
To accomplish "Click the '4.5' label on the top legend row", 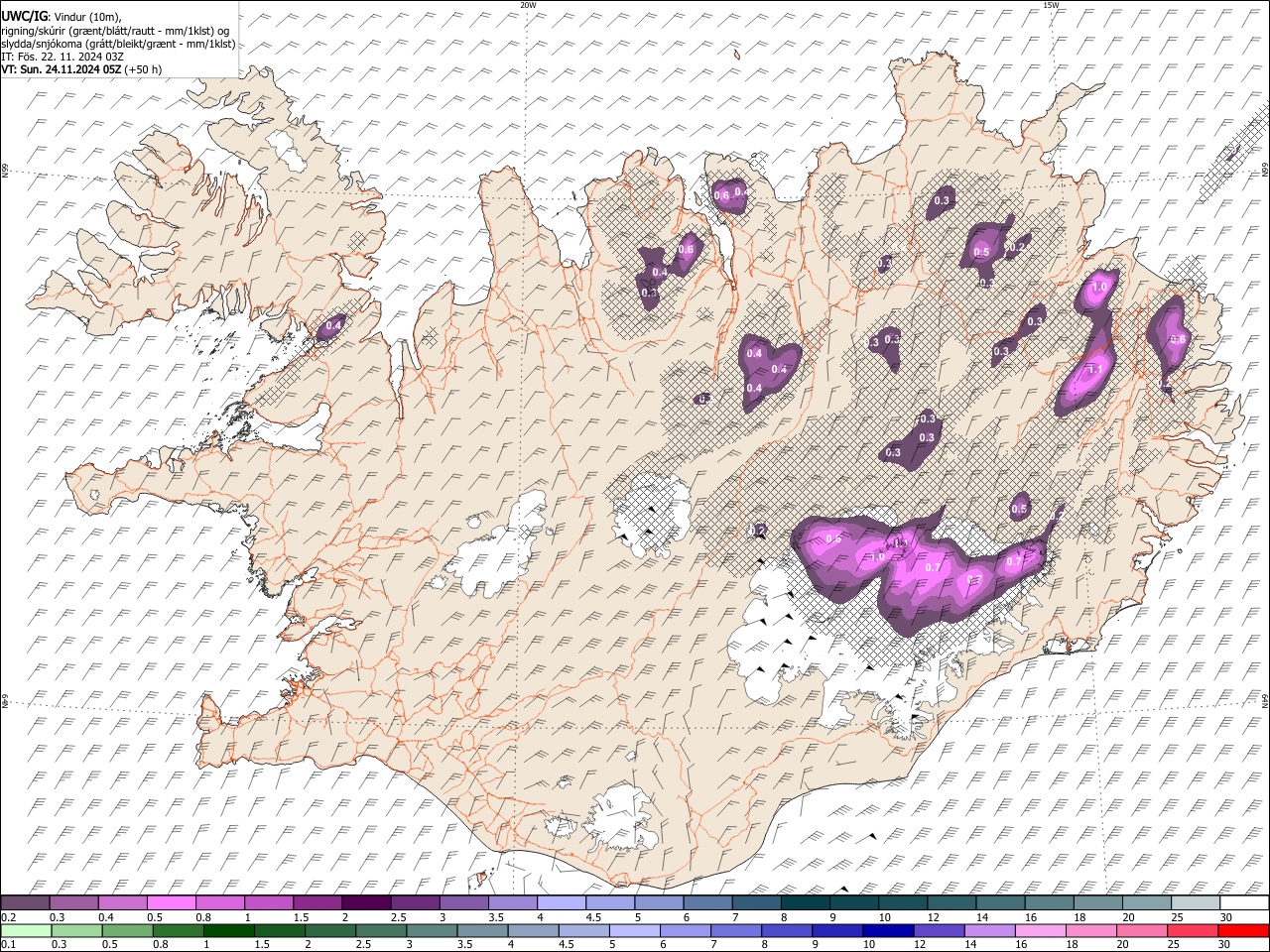I will point(593,917).
